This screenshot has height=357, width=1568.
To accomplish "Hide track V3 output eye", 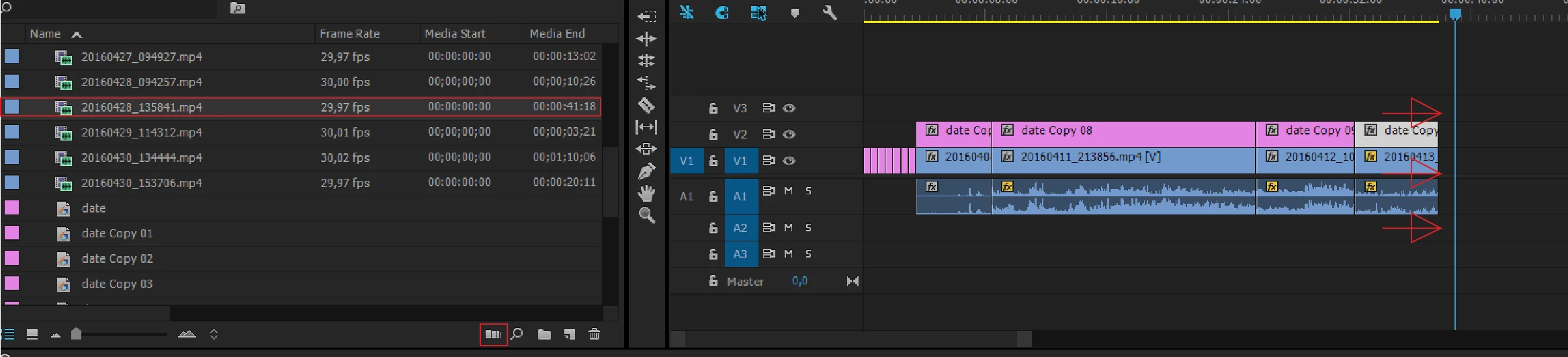I will point(789,108).
